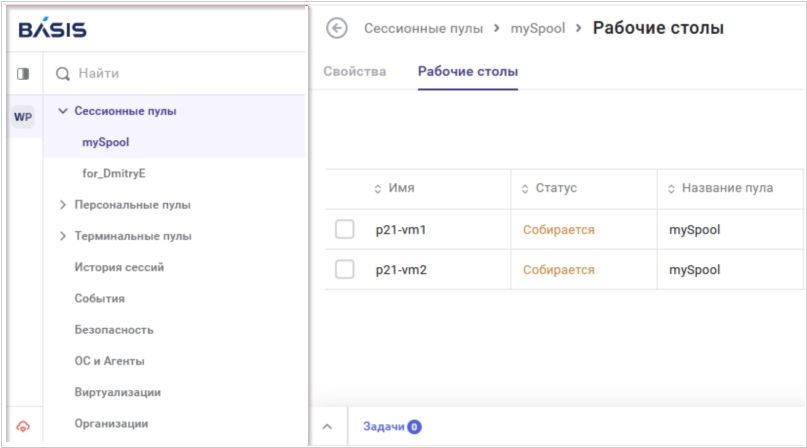Select the Рабочие столы tab

click(468, 72)
